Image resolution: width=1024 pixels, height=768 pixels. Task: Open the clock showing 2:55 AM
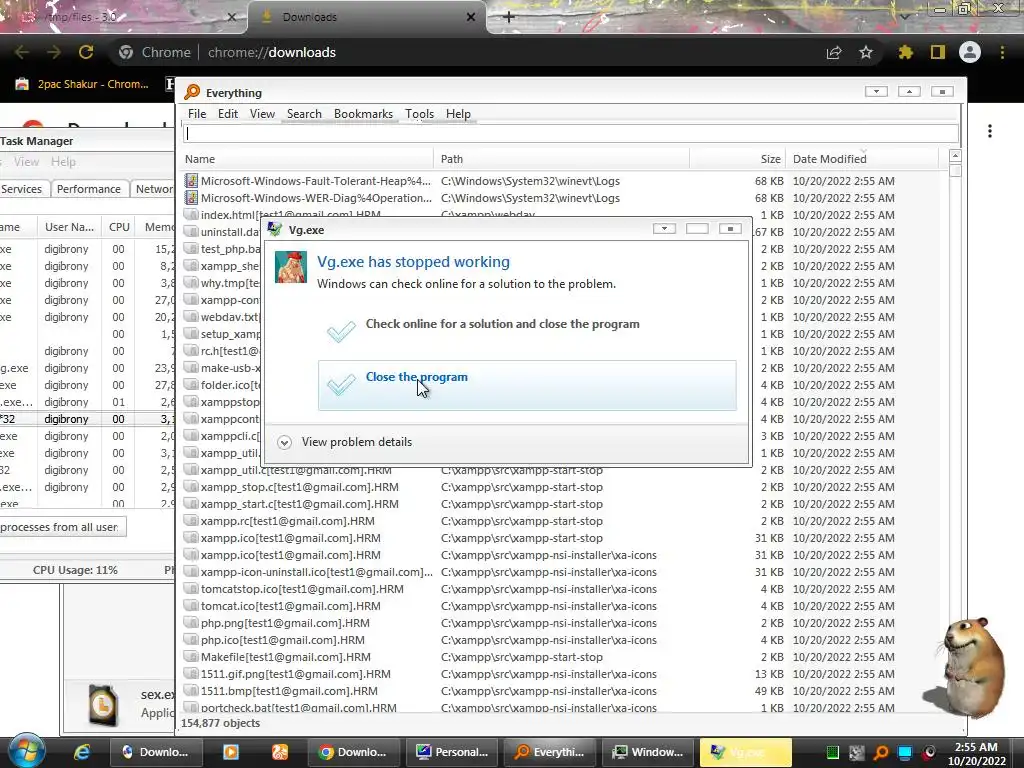click(x=976, y=754)
